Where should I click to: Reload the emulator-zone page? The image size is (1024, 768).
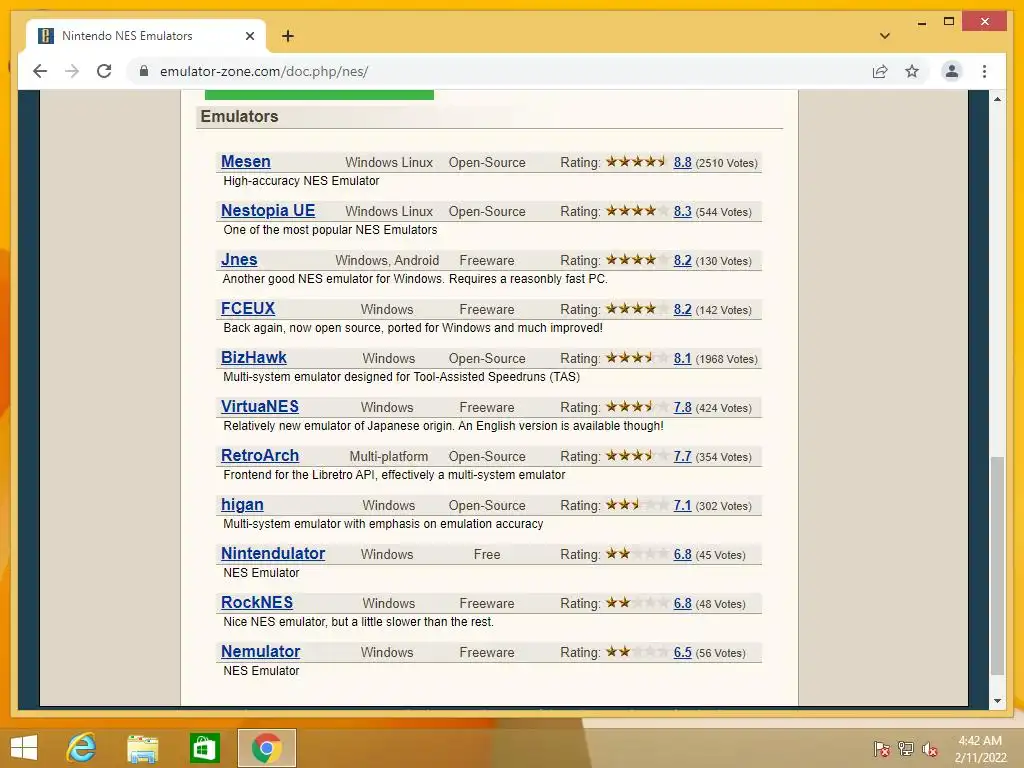pos(104,71)
